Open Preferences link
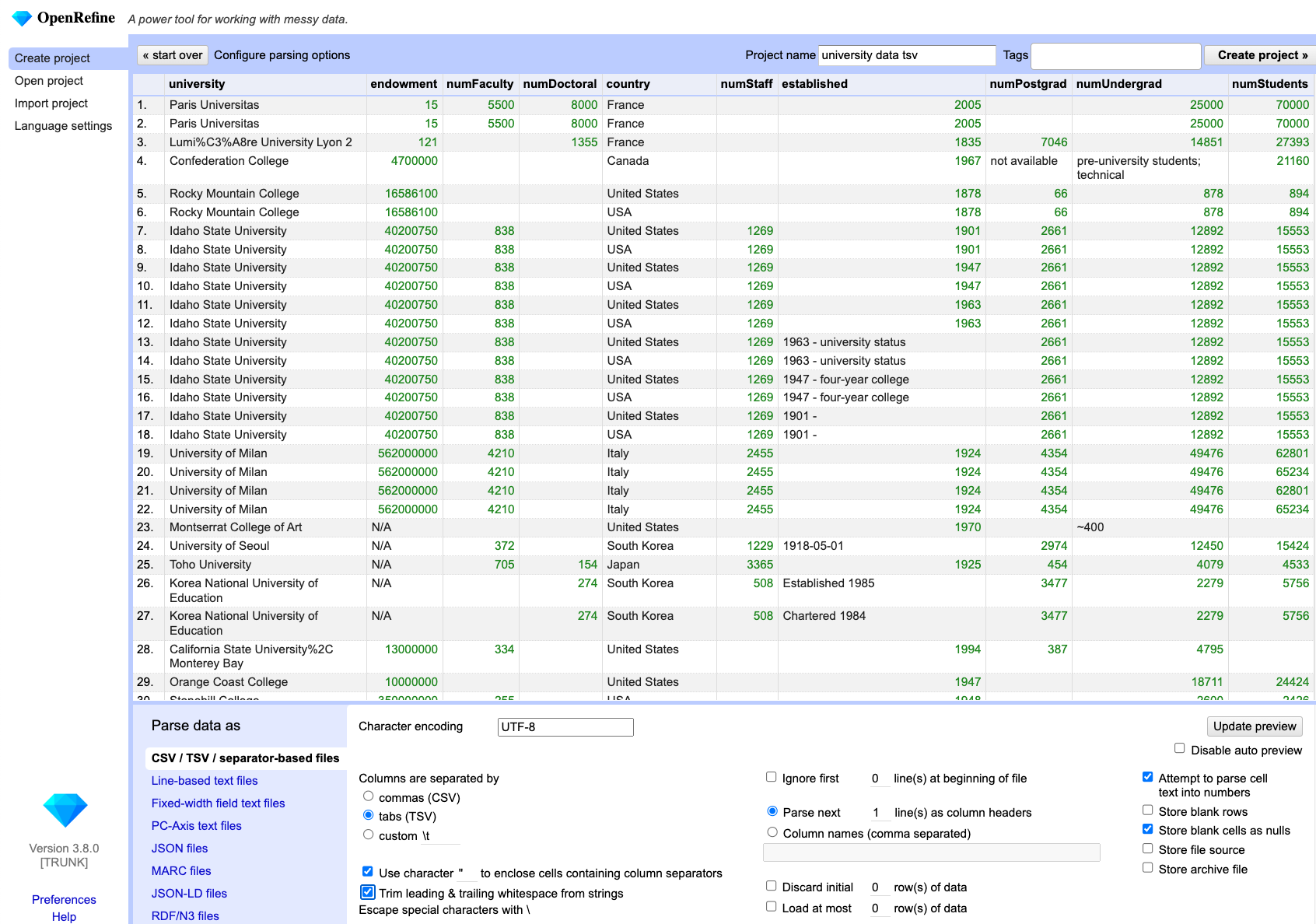 [64, 900]
